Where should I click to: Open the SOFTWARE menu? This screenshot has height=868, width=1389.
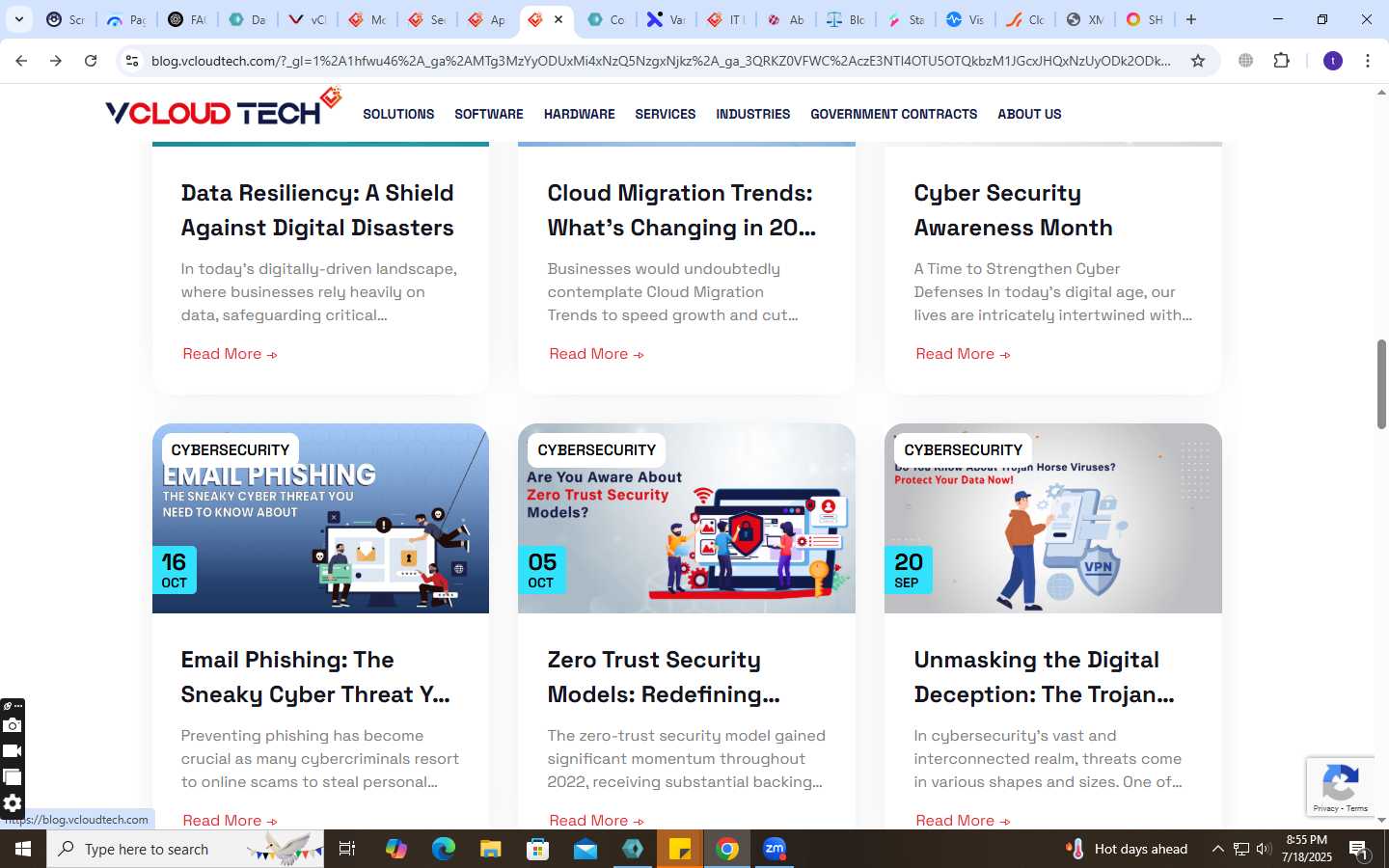pos(489,114)
